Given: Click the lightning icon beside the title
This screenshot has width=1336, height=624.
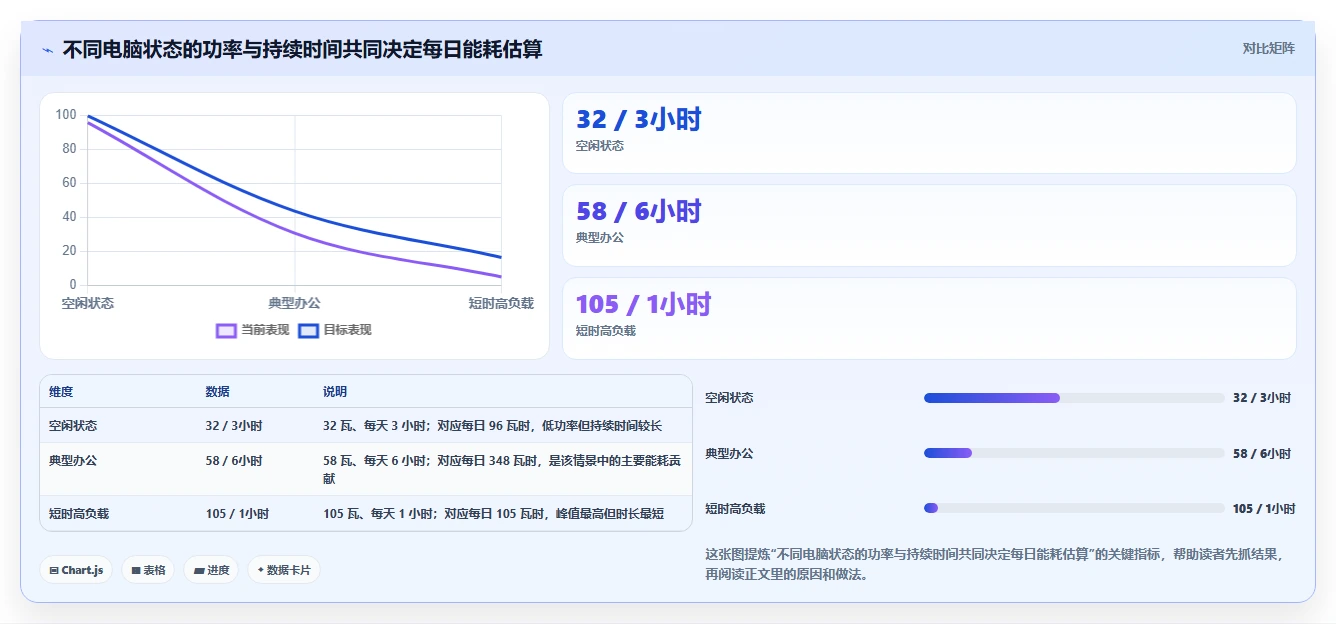Looking at the screenshot, I should point(48,50).
